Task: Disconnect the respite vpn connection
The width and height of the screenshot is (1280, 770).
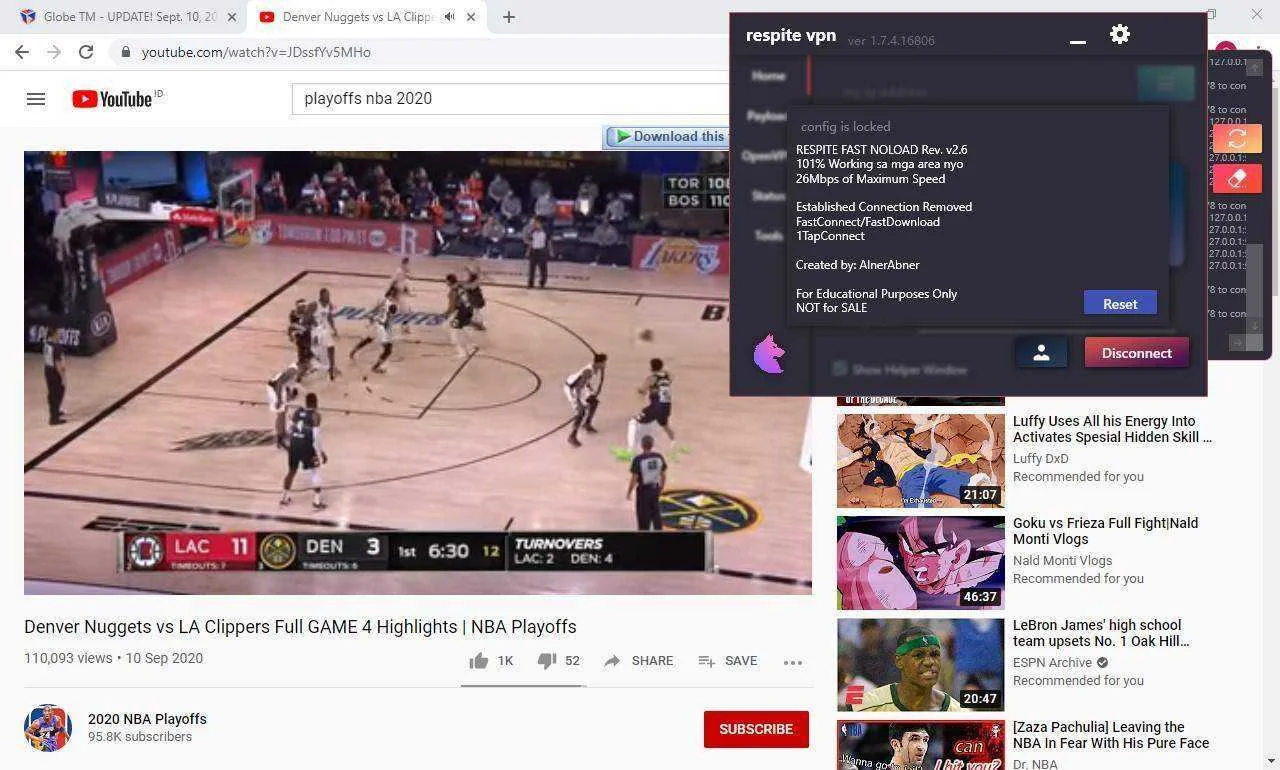Action: [1137, 353]
